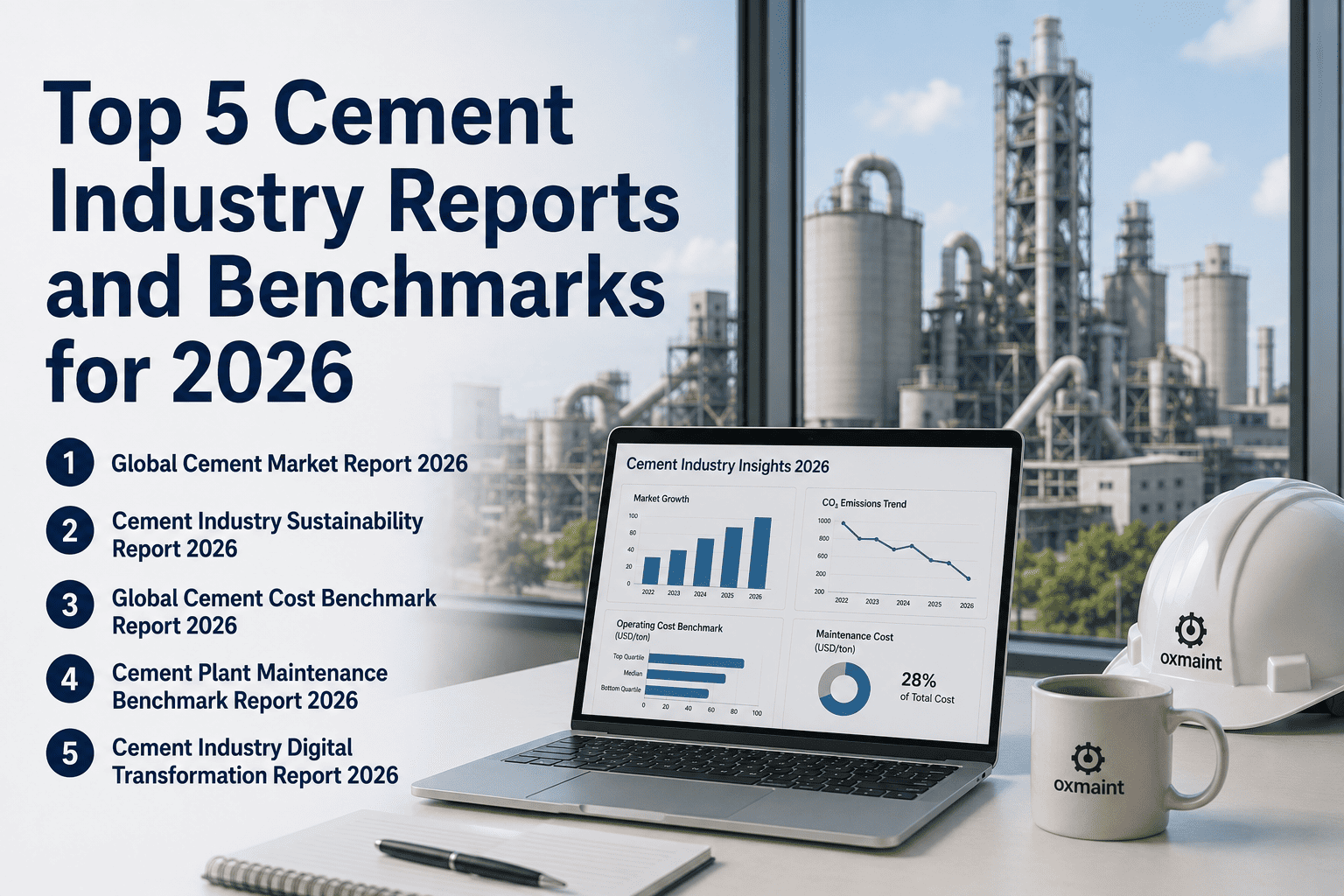Click the "CO₂ Emissions Trend" chart title
The image size is (1344, 896).
864,503
